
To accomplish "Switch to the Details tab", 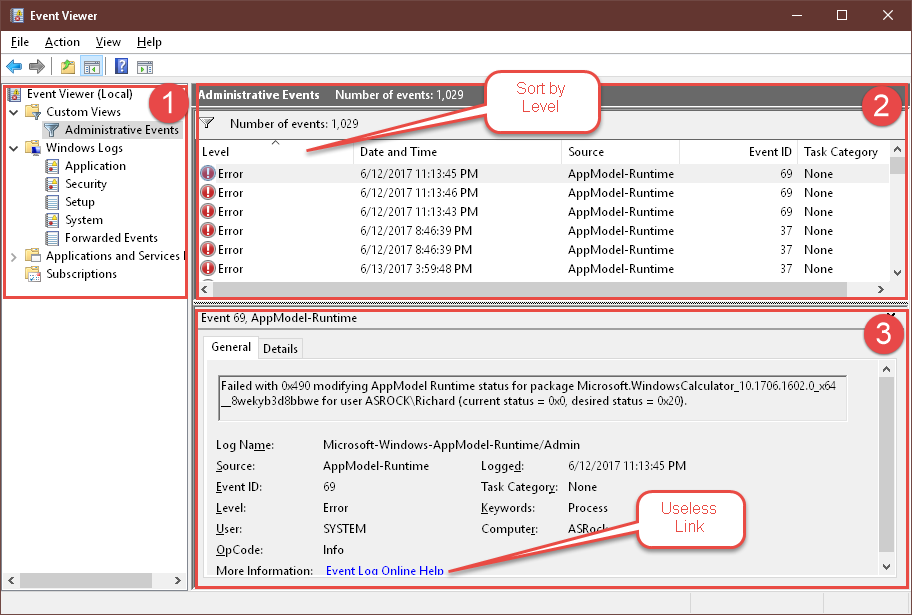I will click(280, 348).
